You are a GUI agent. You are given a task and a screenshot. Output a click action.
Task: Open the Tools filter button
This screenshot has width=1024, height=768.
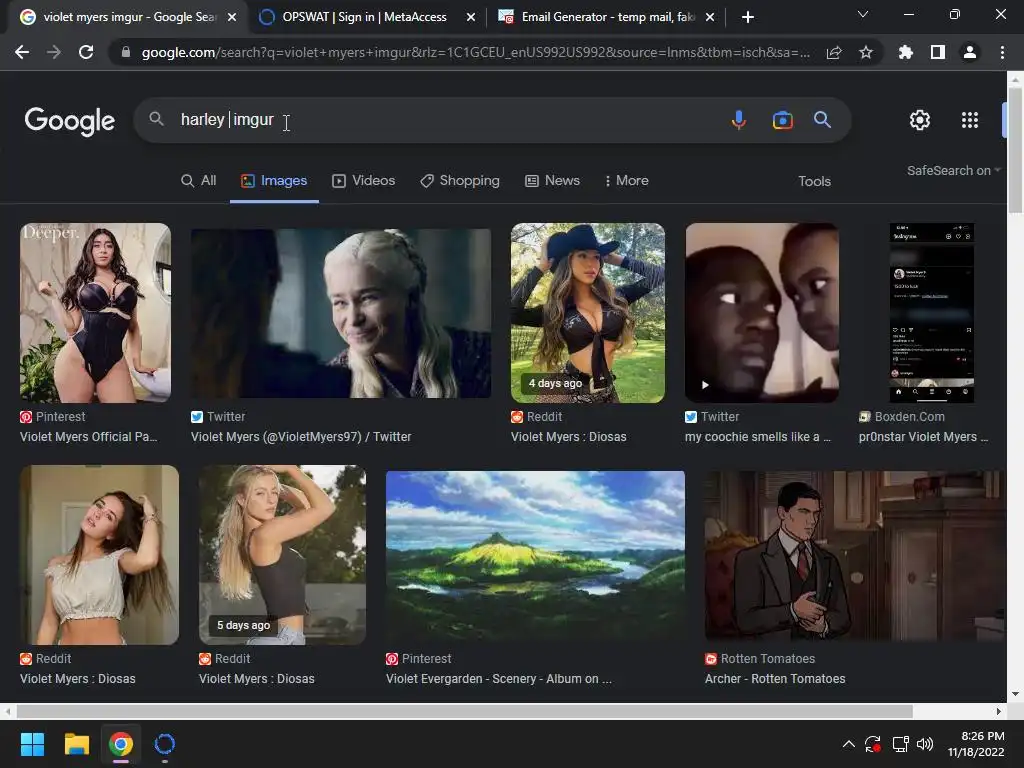(x=814, y=182)
